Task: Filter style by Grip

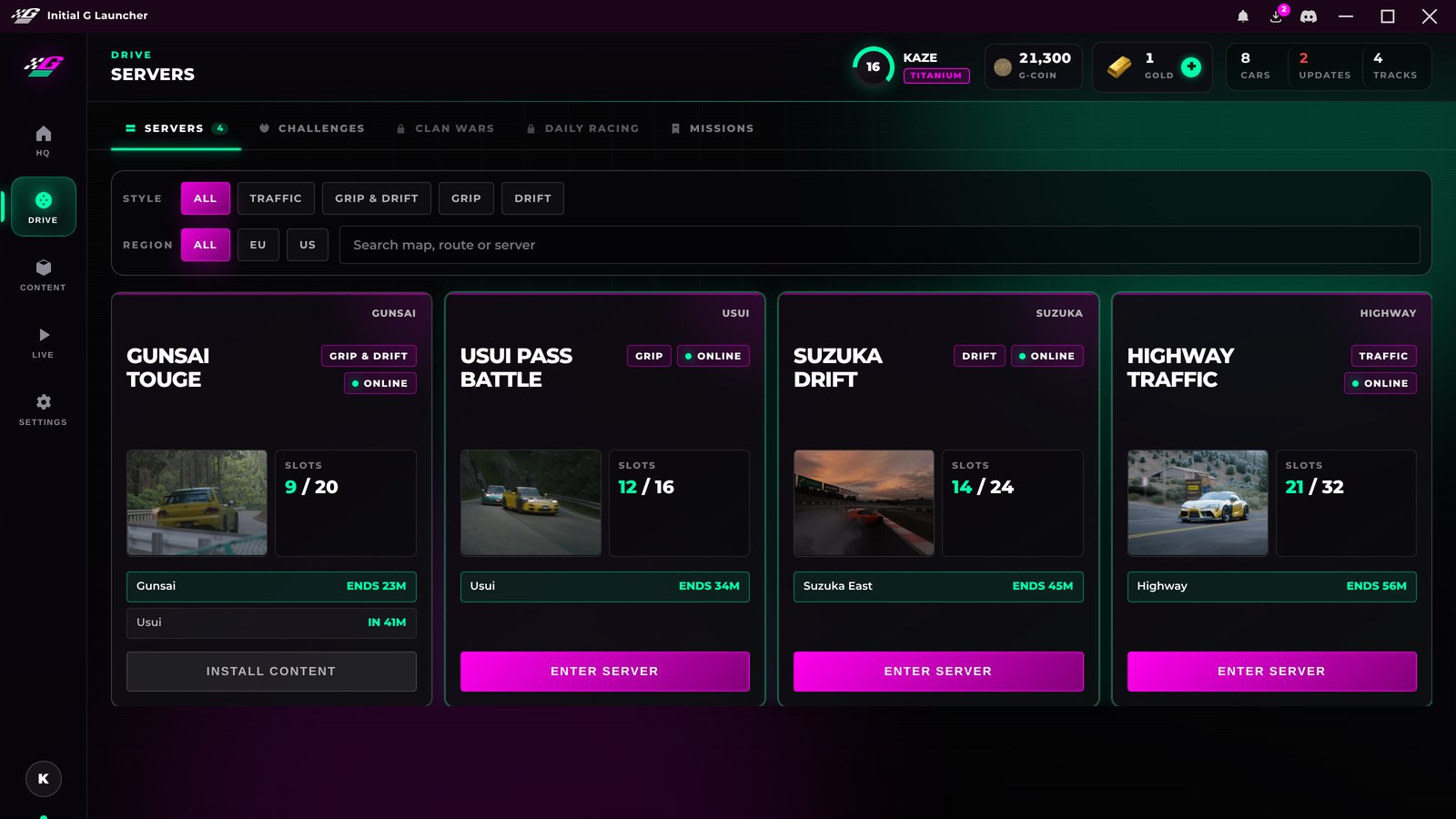Action: [466, 198]
